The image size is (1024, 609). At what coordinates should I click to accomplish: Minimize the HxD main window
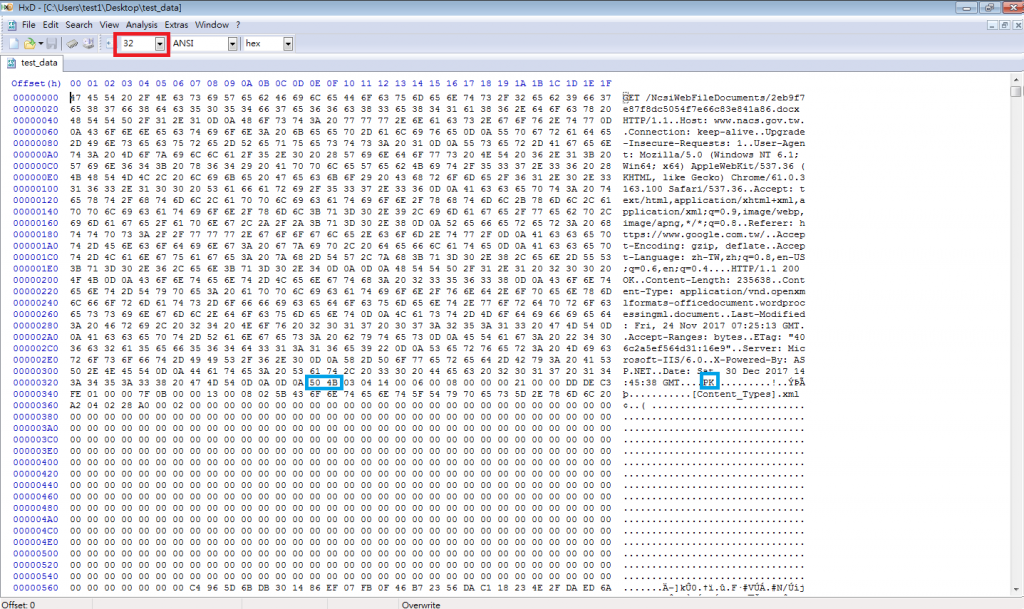point(967,7)
